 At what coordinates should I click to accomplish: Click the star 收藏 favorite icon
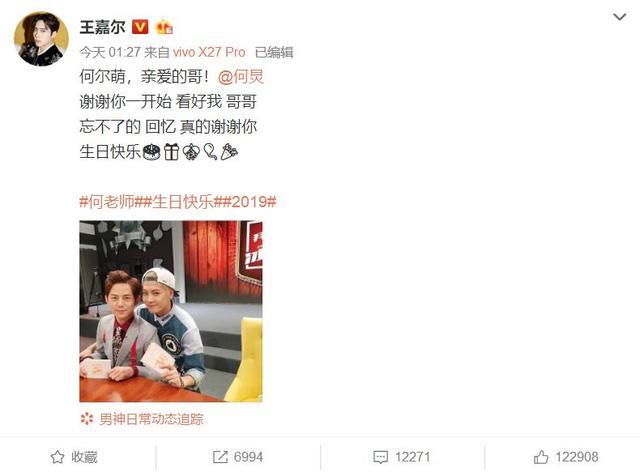coord(58,457)
